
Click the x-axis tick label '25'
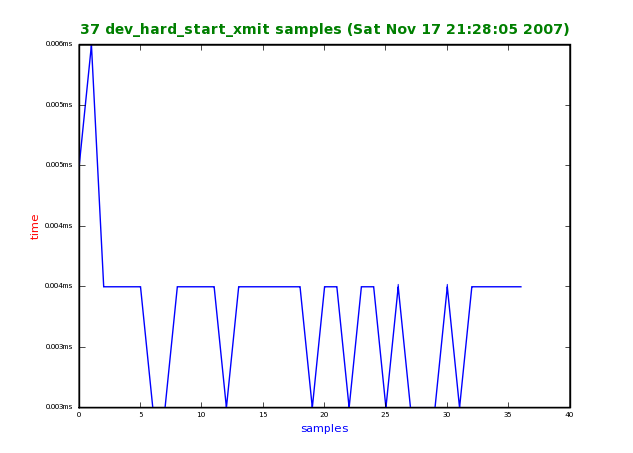tap(386, 415)
